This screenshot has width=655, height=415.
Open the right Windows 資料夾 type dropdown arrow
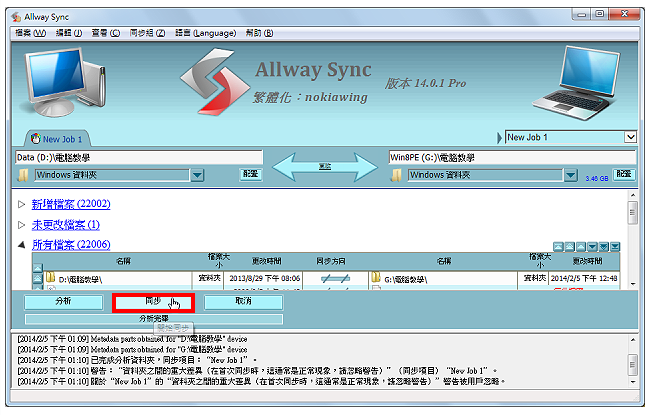(570, 175)
